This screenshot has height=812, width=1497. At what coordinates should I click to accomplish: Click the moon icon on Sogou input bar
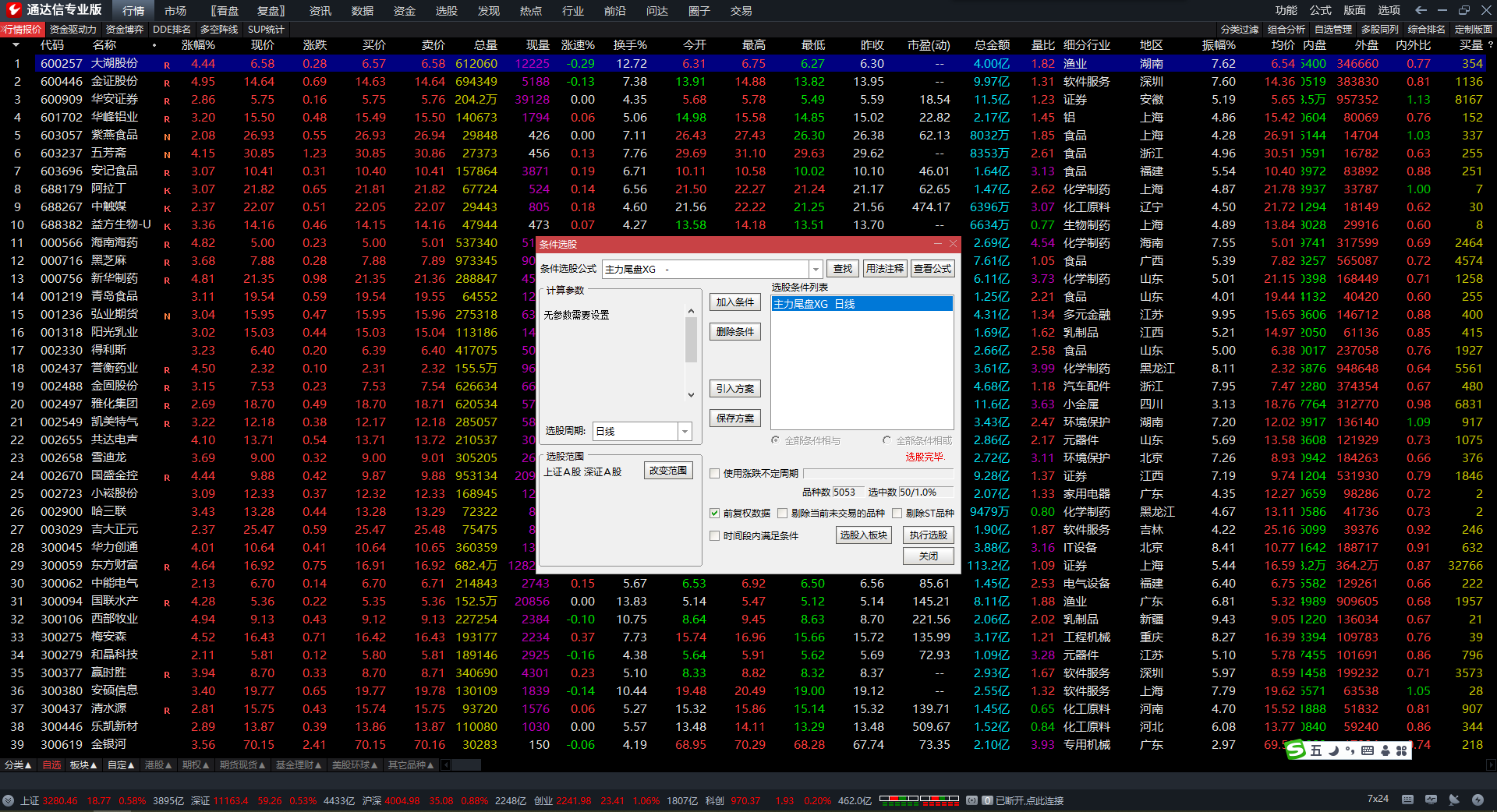pos(1333,750)
